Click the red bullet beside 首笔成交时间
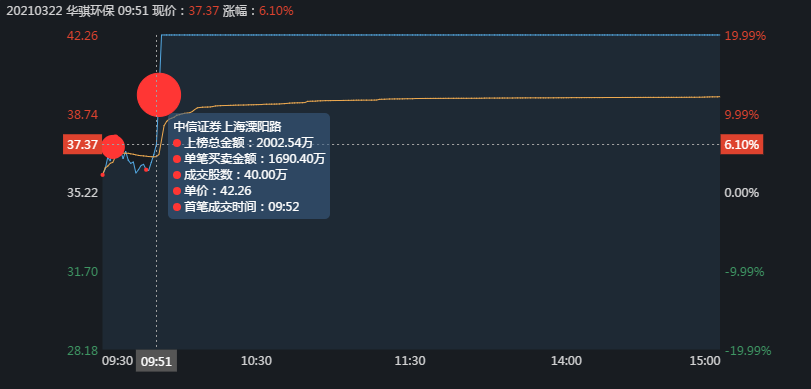 tap(177, 207)
